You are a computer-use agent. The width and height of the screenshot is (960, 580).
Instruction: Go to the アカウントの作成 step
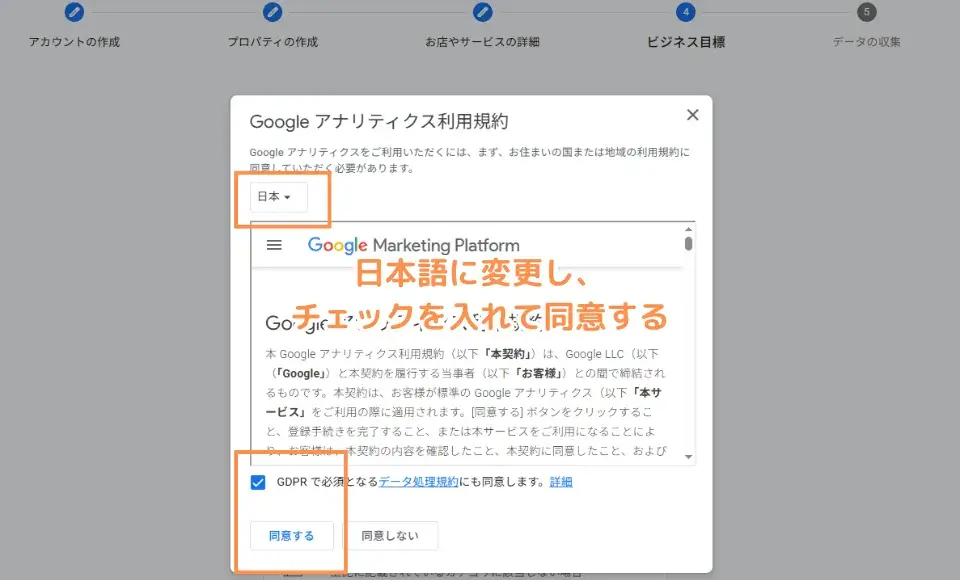tap(74, 42)
